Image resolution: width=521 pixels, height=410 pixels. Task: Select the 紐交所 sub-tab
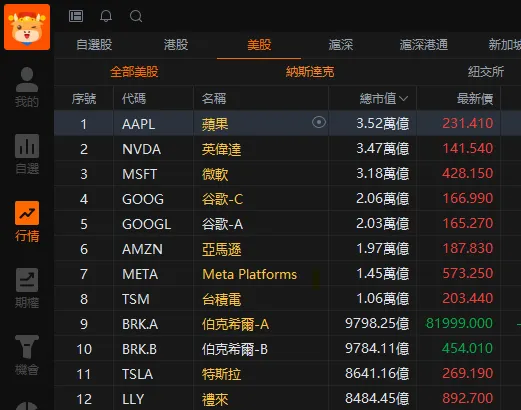tap(486, 72)
